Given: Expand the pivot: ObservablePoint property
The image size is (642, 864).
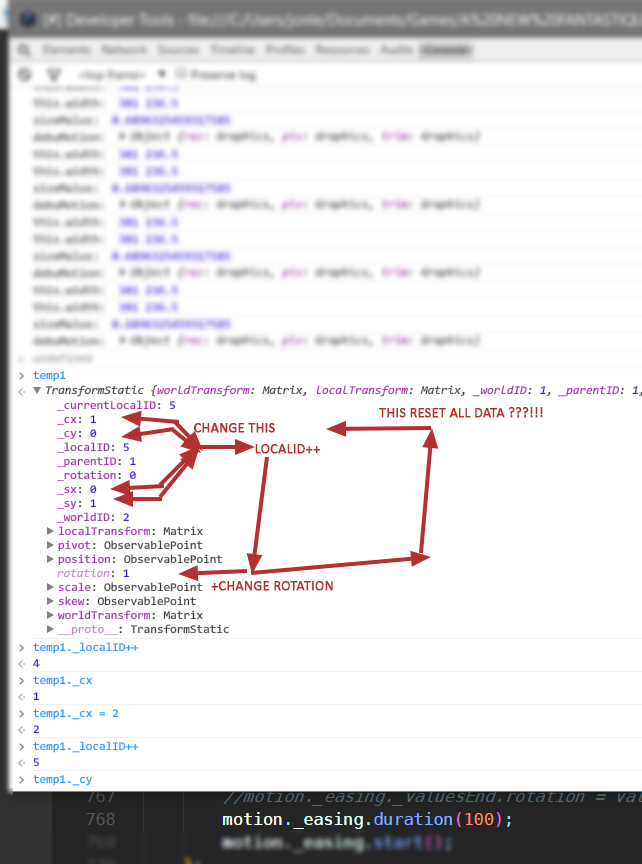Looking at the screenshot, I should 50,545.
